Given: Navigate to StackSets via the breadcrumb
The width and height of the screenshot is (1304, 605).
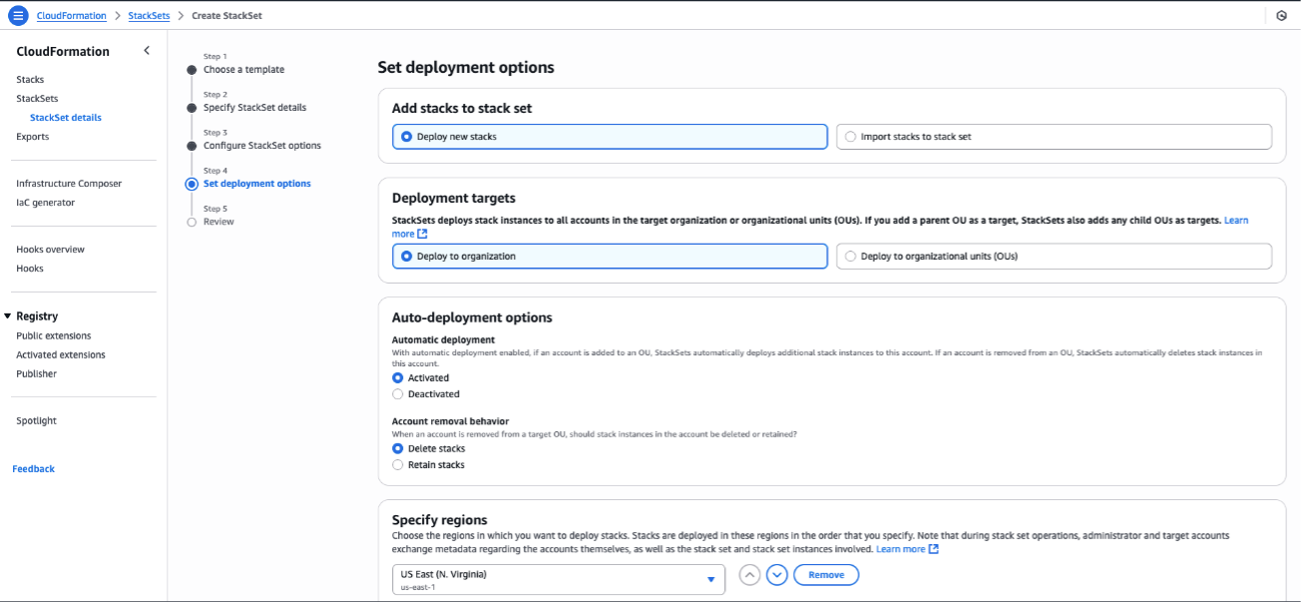Looking at the screenshot, I should (146, 15).
